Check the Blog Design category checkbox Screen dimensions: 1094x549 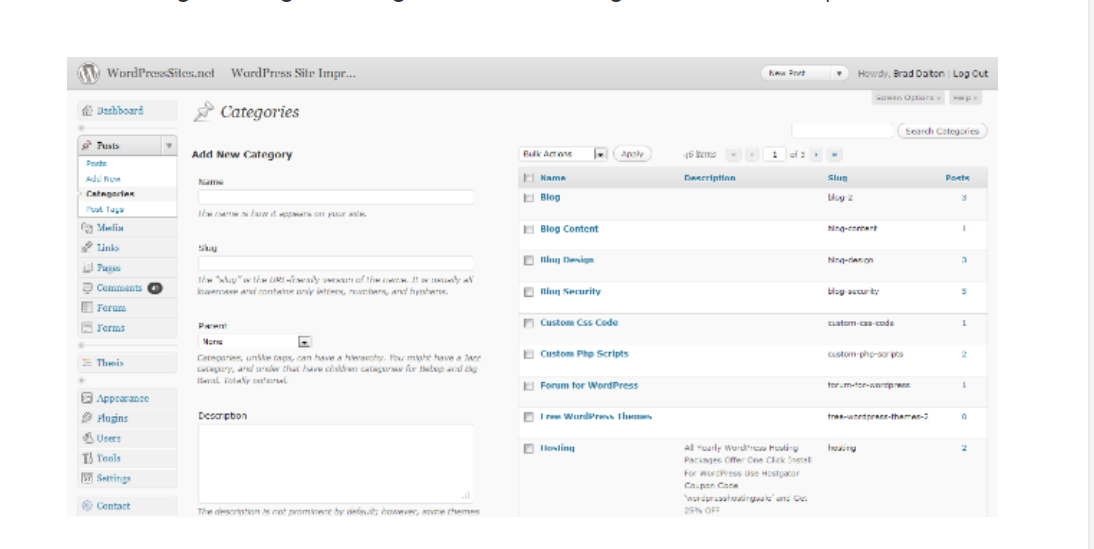528,261
